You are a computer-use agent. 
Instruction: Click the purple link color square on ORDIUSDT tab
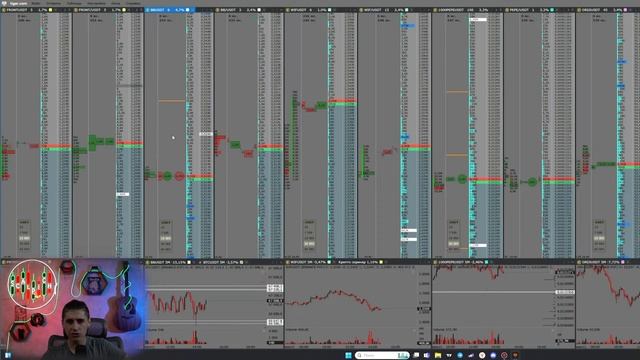click(625, 9)
